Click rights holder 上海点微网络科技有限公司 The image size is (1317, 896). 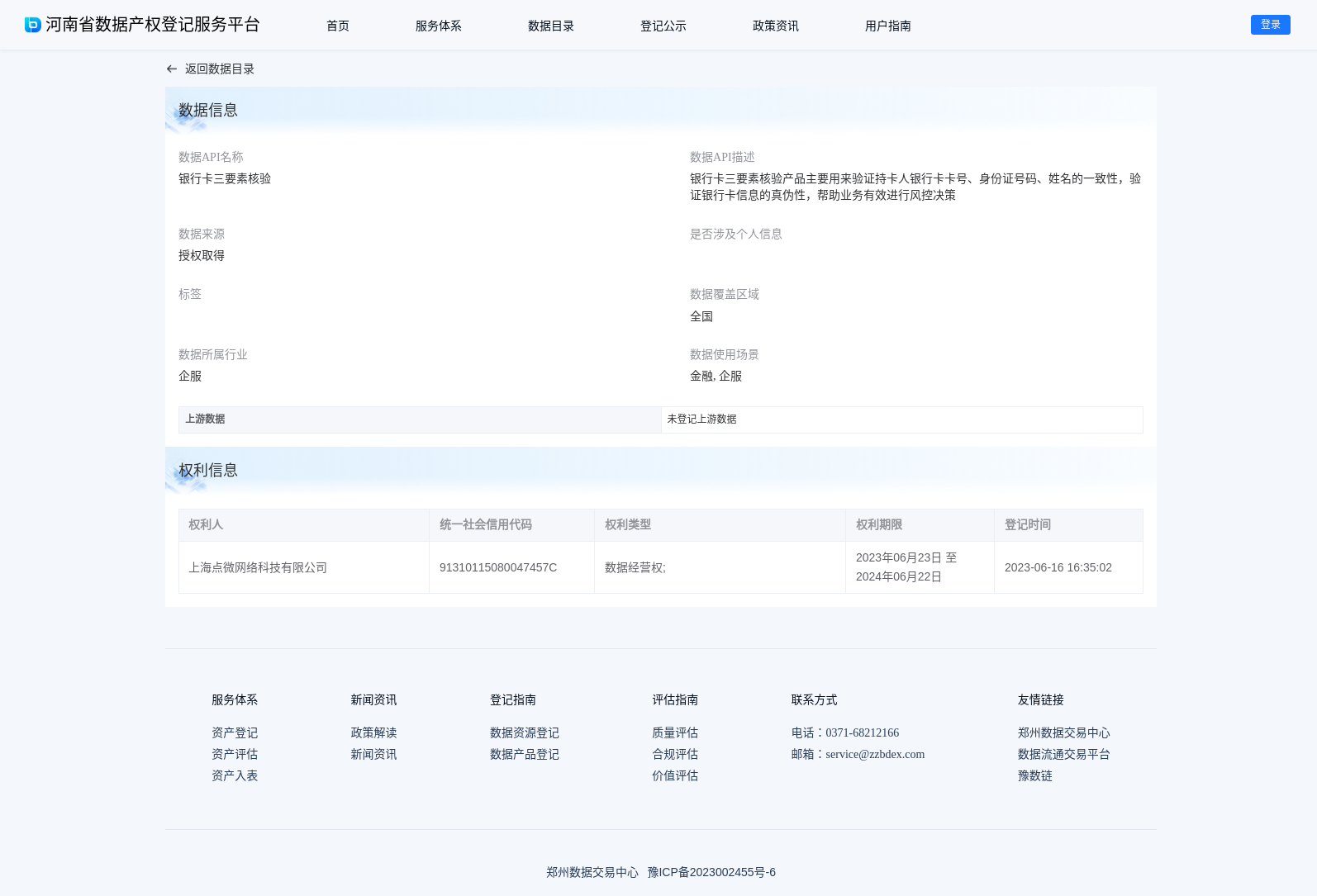(258, 567)
